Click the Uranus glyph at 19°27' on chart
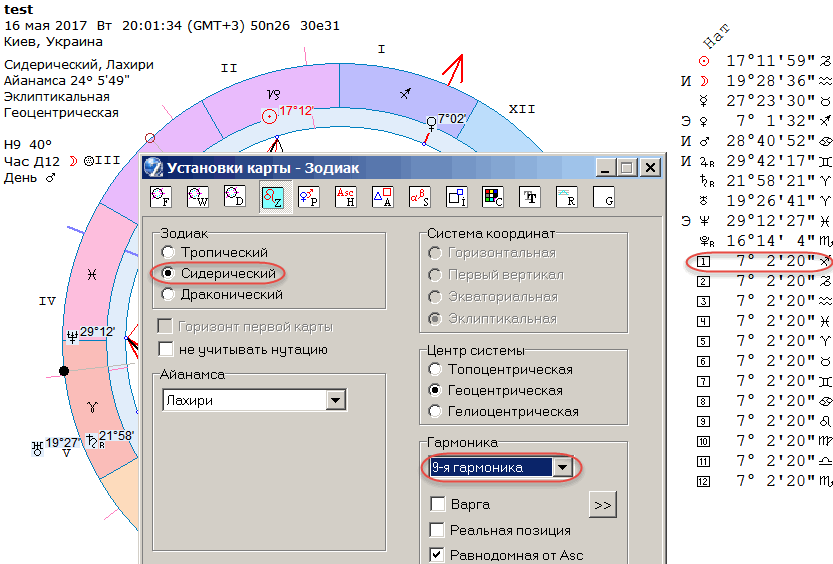This screenshot has height=564, width=833. [x=37, y=448]
